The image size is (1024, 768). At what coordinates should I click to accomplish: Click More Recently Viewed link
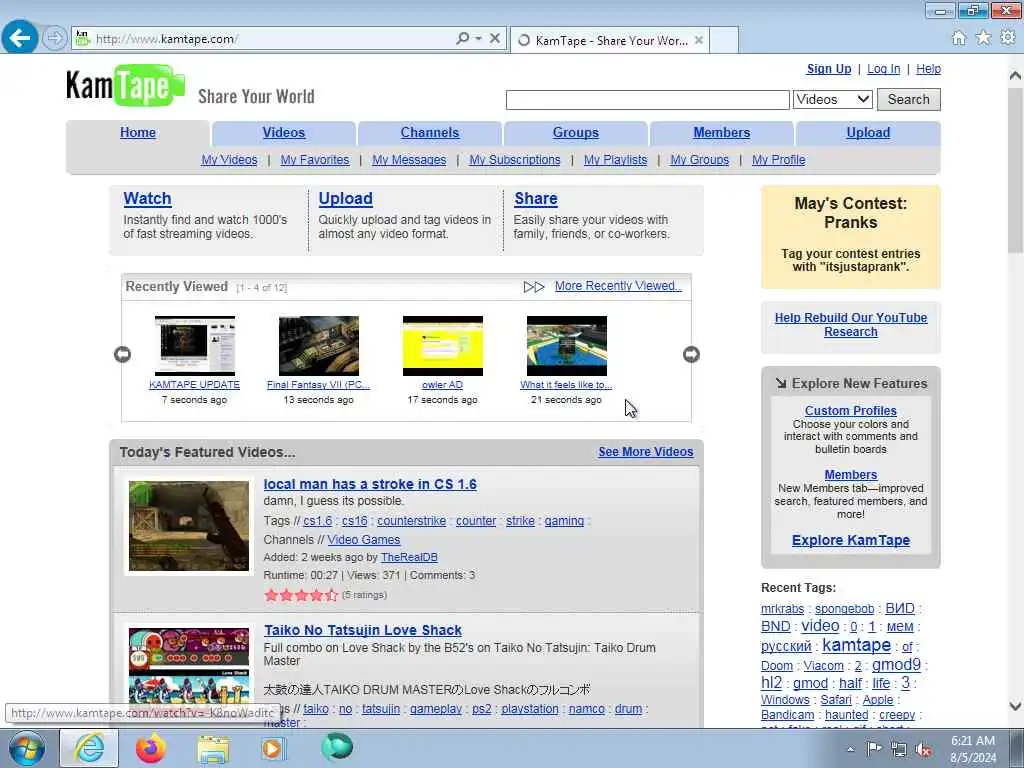(x=618, y=286)
